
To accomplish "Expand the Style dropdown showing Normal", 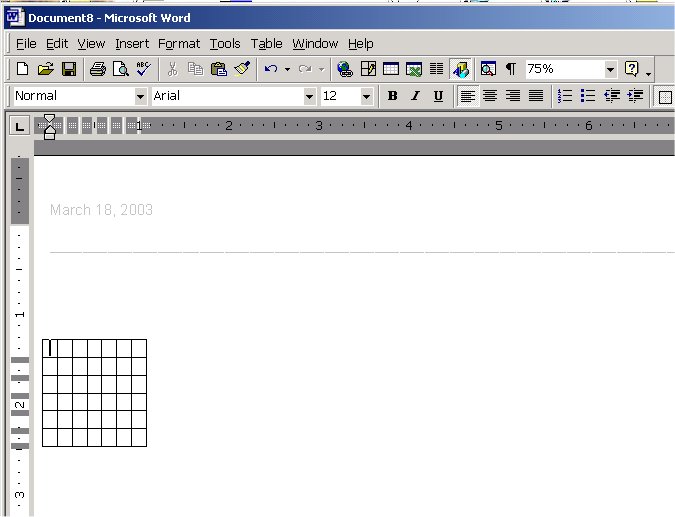I will point(140,96).
